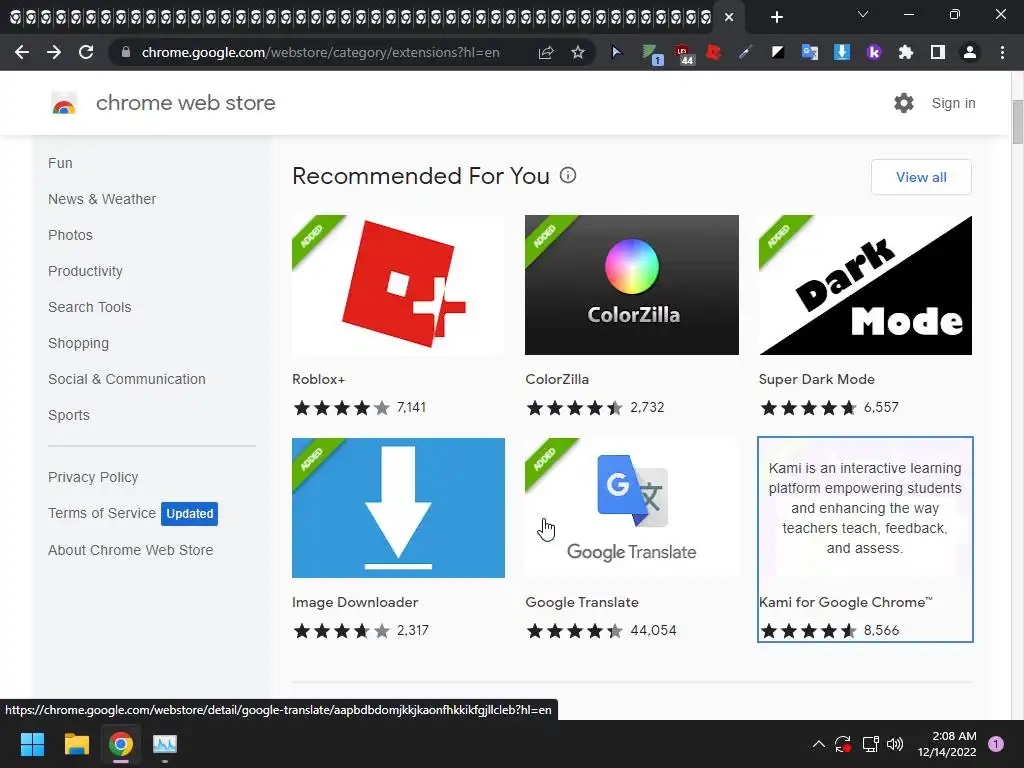Open the Google Translate thumbnail

[x=632, y=507]
